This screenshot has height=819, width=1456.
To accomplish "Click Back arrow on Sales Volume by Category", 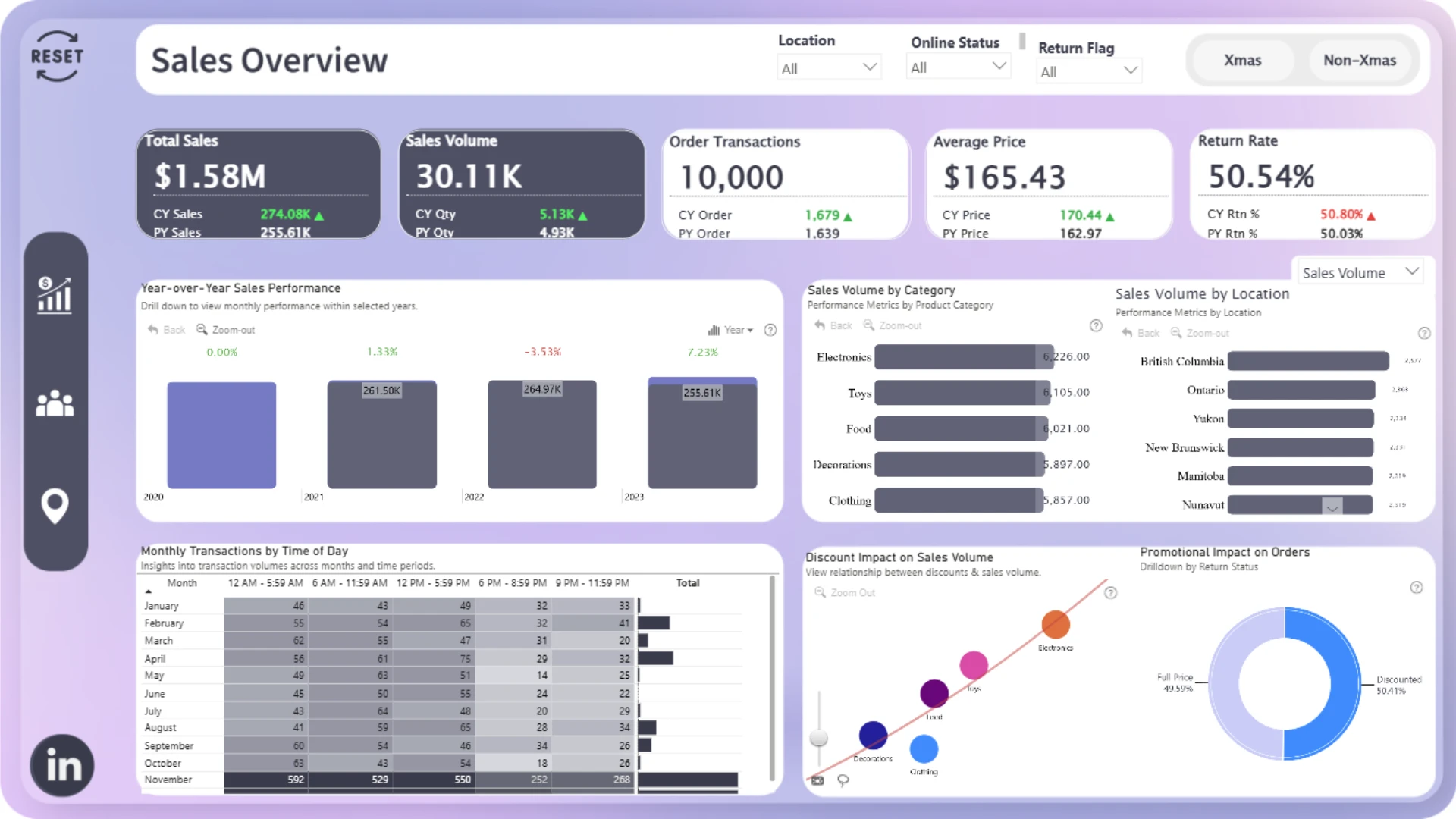I will point(820,325).
